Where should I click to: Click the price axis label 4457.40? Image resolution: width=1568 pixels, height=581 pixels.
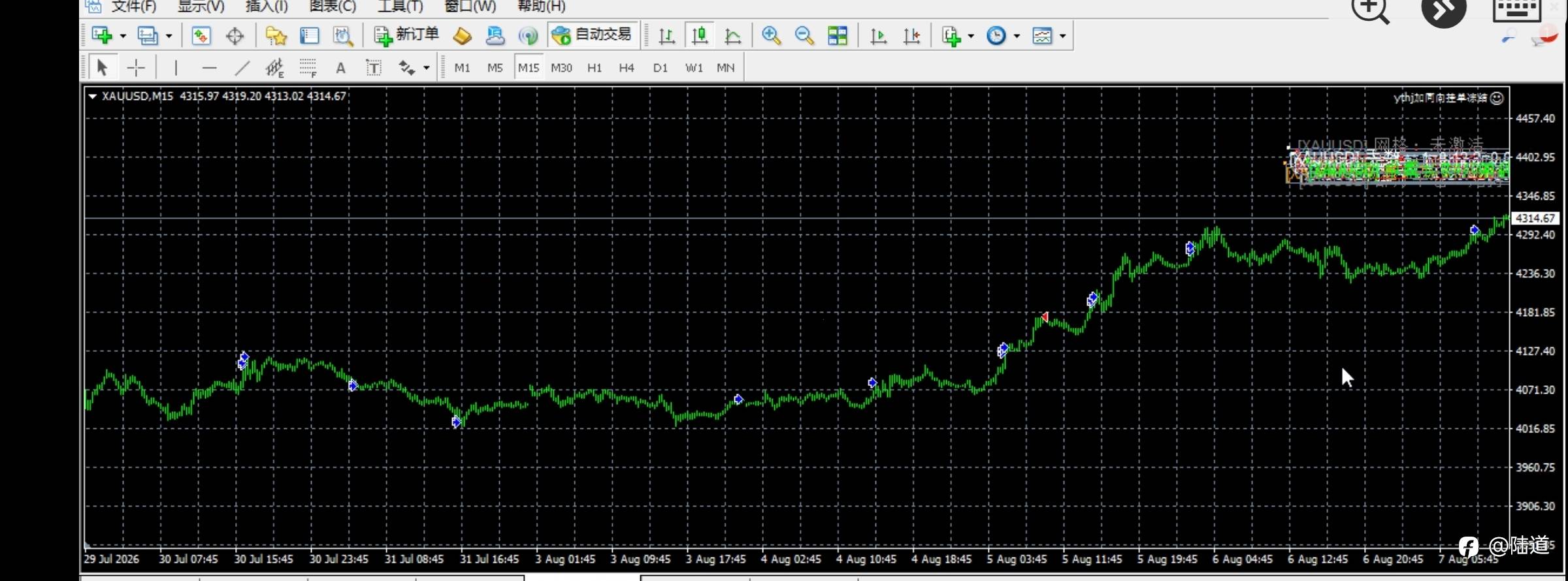click(1535, 118)
